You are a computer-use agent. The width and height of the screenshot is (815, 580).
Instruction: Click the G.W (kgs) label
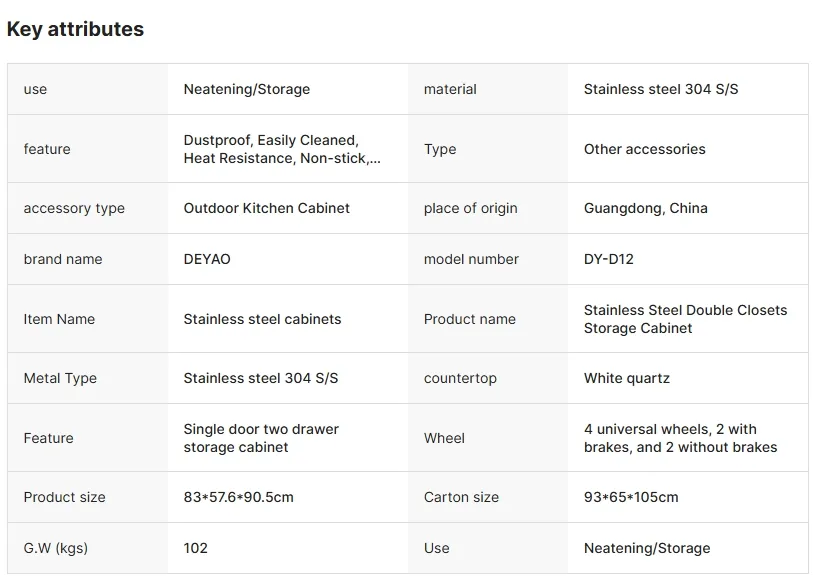click(56, 548)
